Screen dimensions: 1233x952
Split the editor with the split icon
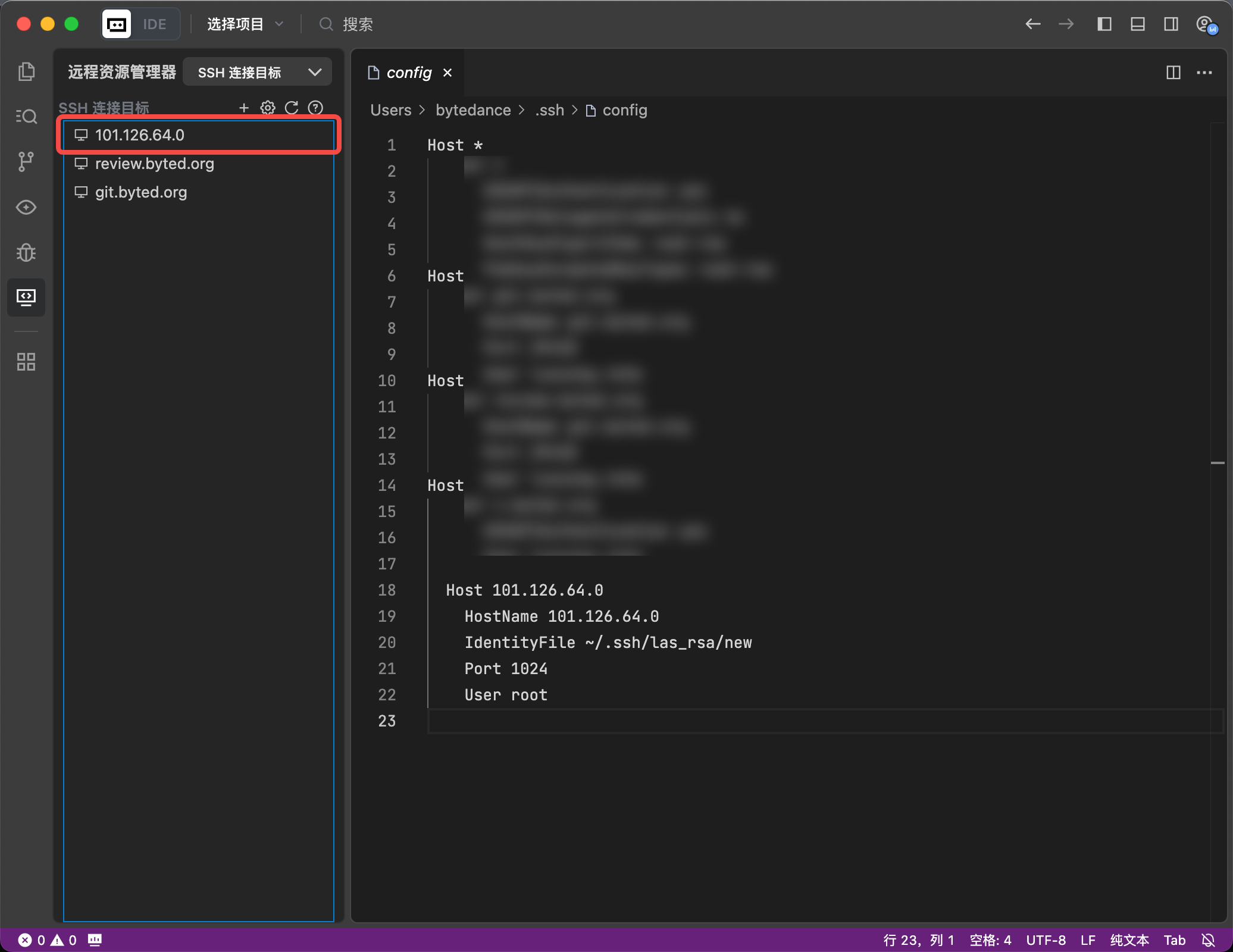1173,73
